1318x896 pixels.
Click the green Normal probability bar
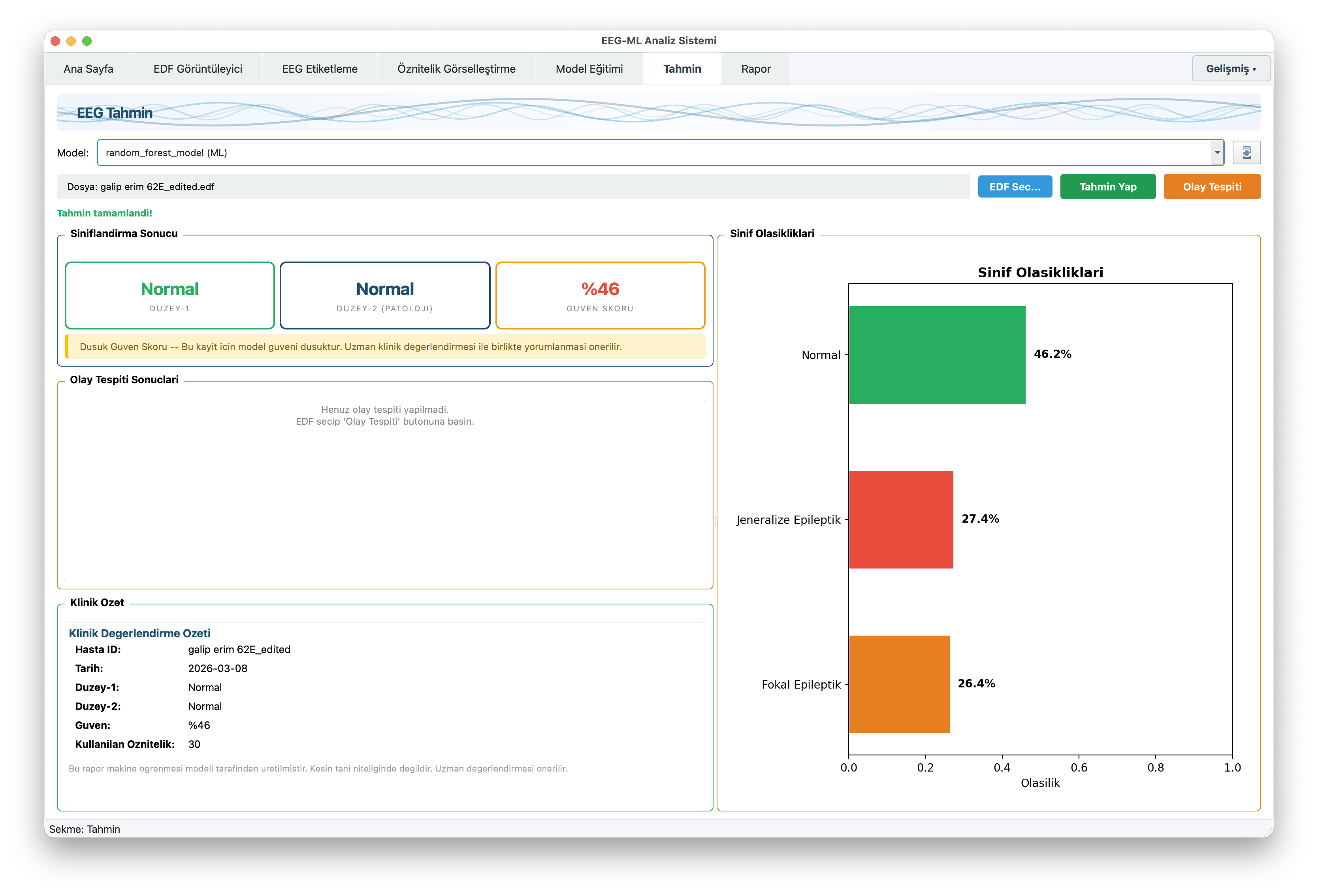(936, 355)
